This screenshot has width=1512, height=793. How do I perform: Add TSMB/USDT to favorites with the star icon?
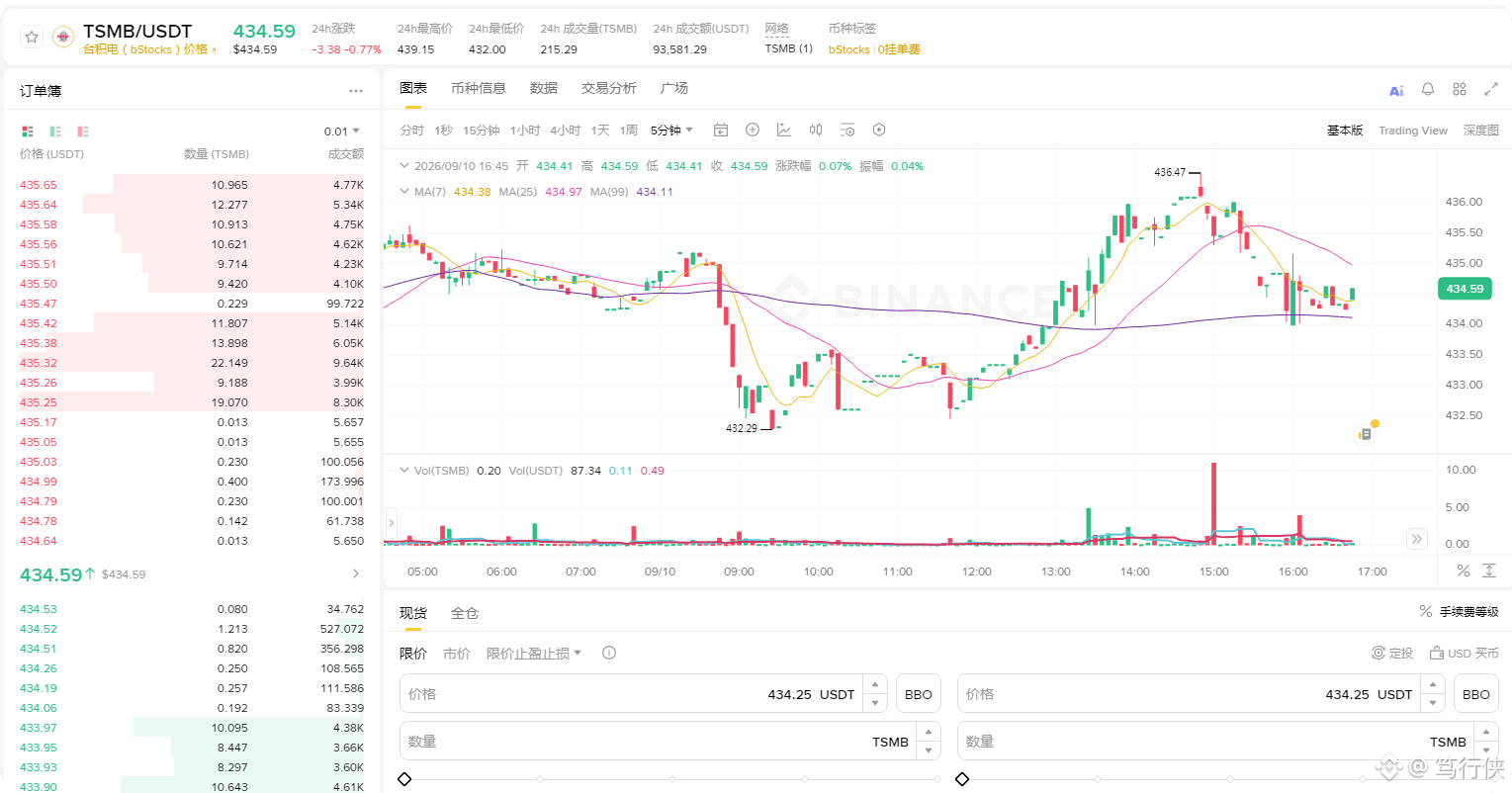click(x=32, y=37)
